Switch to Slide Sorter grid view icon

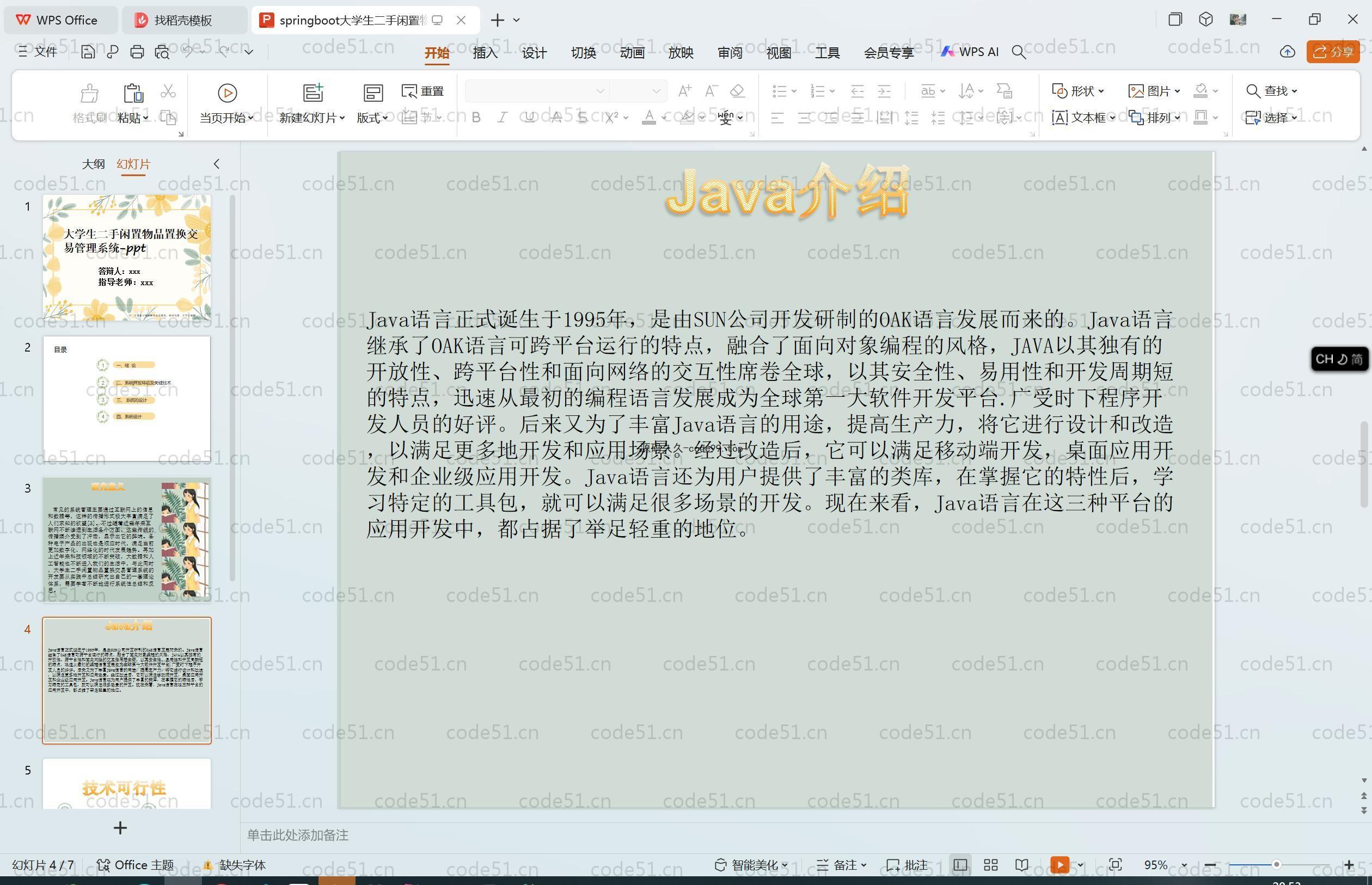pos(991,865)
